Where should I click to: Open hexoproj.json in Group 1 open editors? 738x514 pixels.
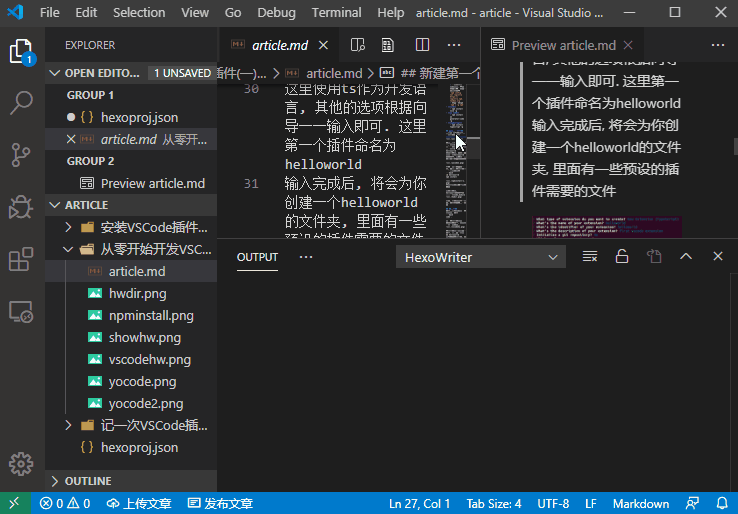[131, 117]
